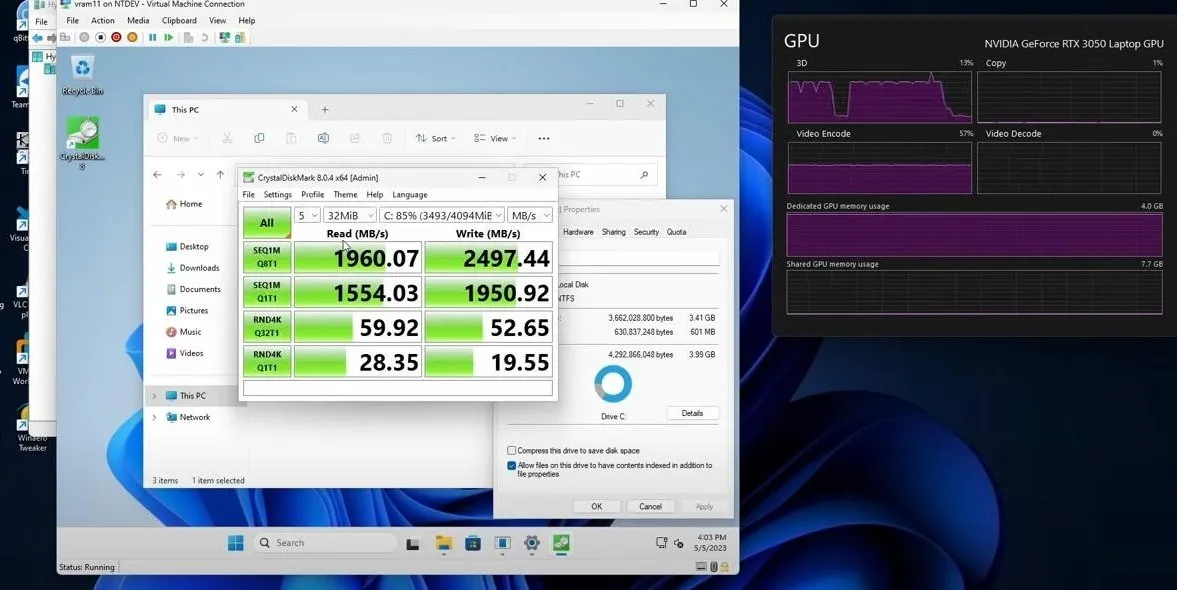The width and height of the screenshot is (1177, 590).
Task: Expand the Network tree item
Action: tap(155, 417)
